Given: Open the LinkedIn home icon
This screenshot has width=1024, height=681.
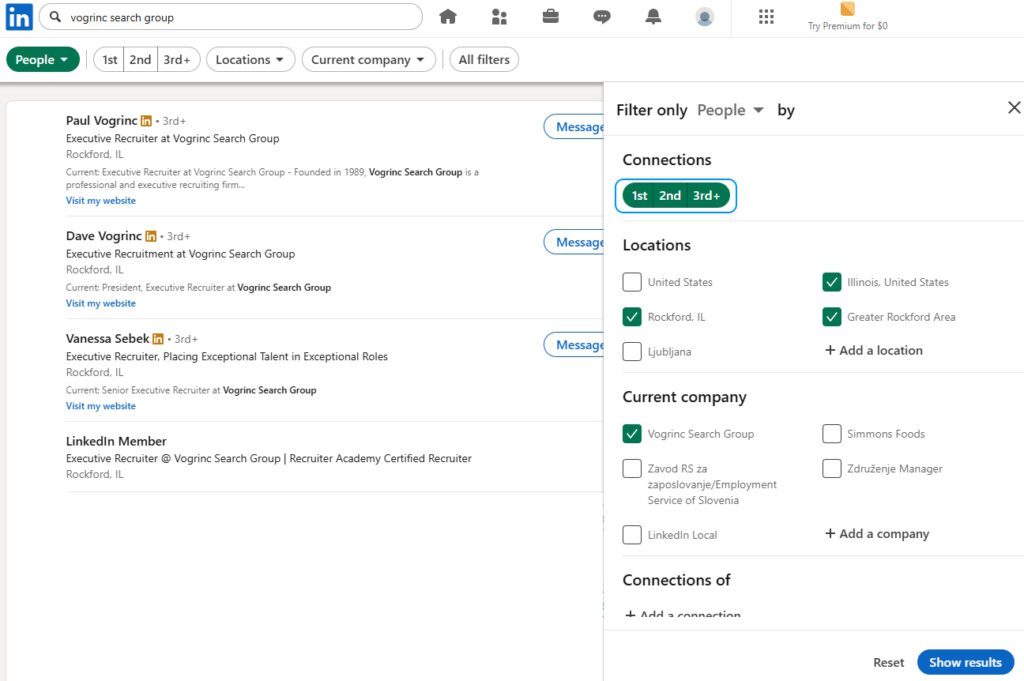Looking at the screenshot, I should click(447, 17).
